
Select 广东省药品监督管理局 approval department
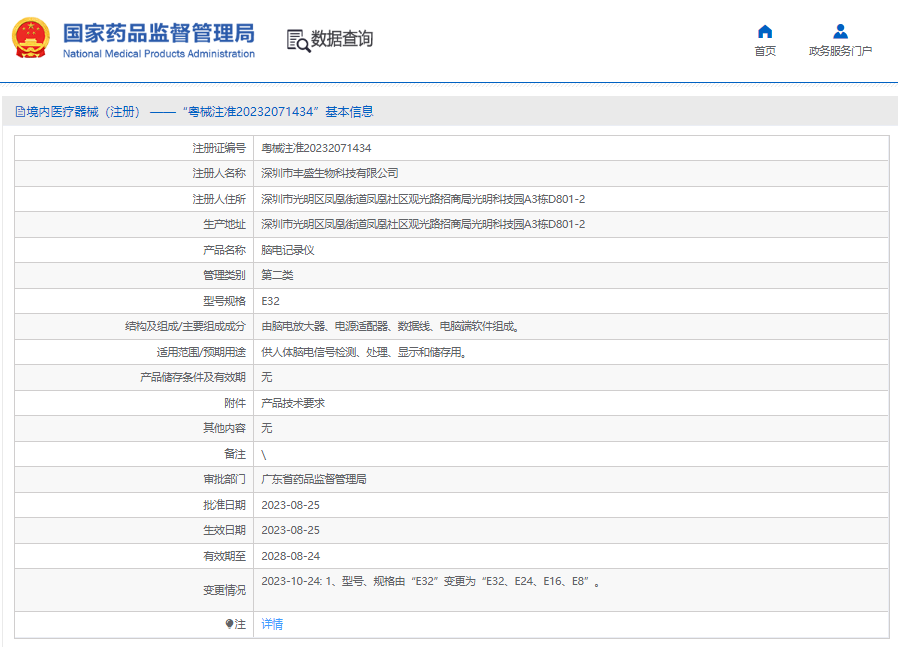point(314,479)
